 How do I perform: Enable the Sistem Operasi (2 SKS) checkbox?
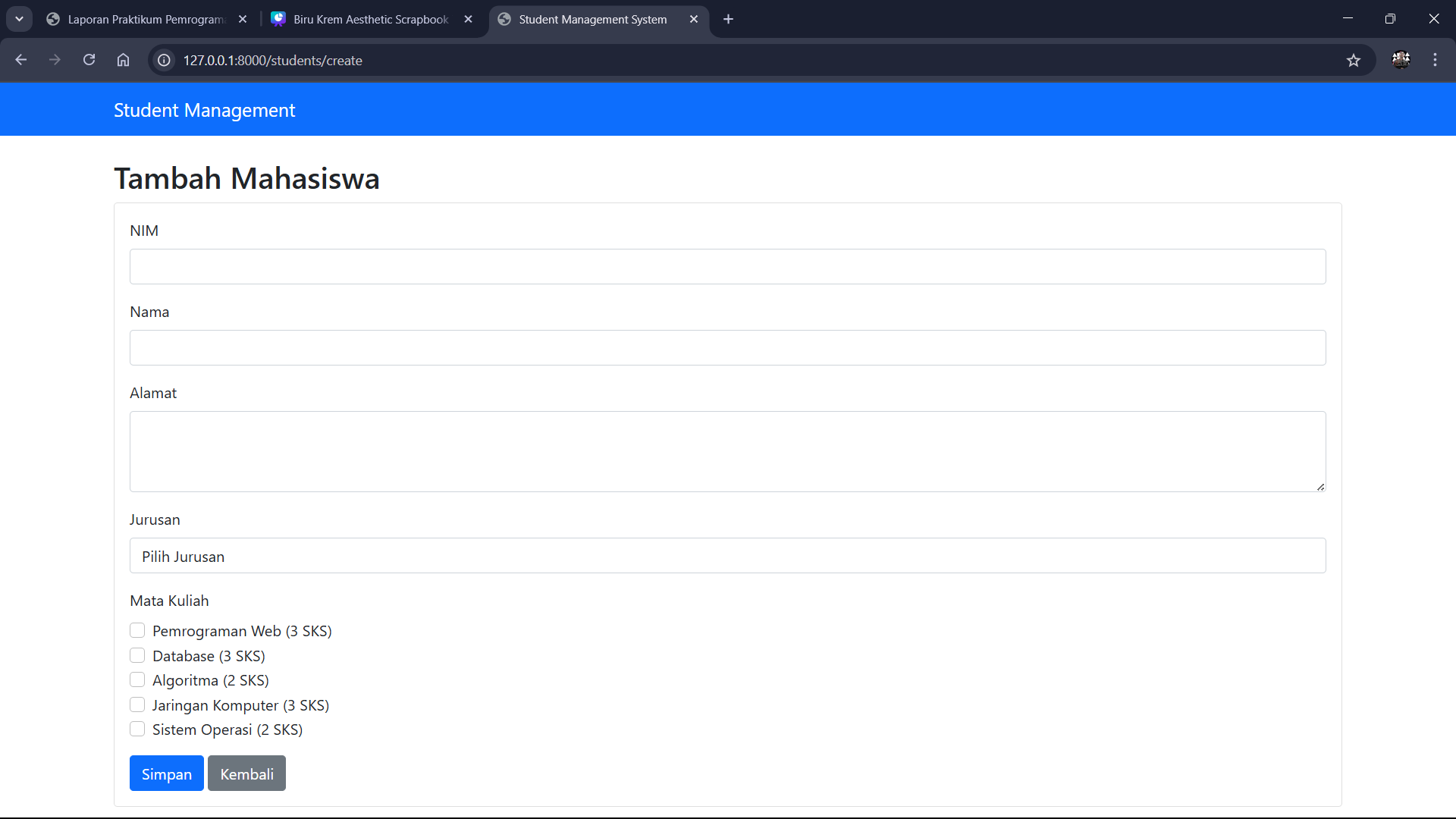point(137,729)
